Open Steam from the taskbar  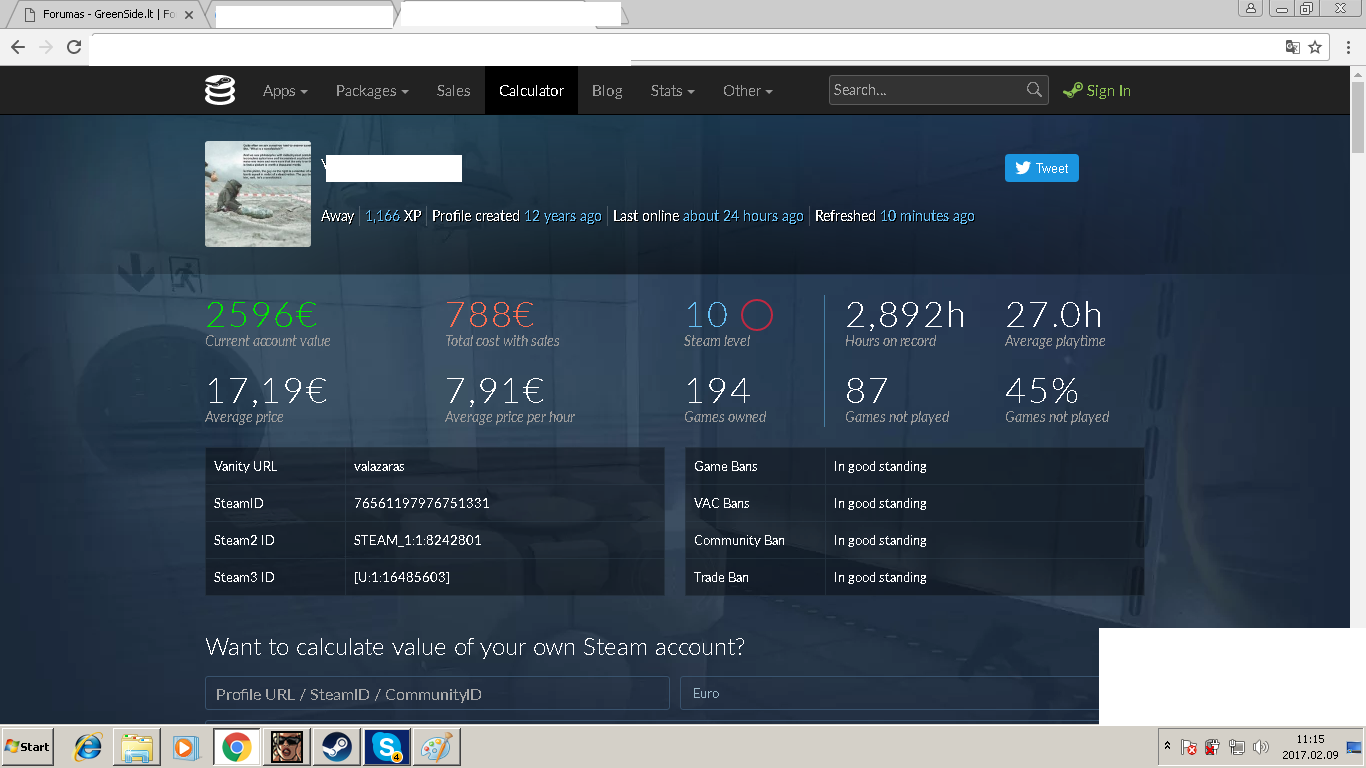pos(335,746)
